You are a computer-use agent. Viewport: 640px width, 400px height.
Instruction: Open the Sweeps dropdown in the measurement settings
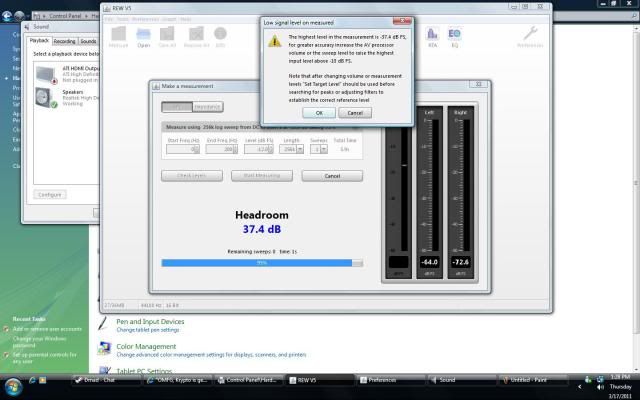324,149
